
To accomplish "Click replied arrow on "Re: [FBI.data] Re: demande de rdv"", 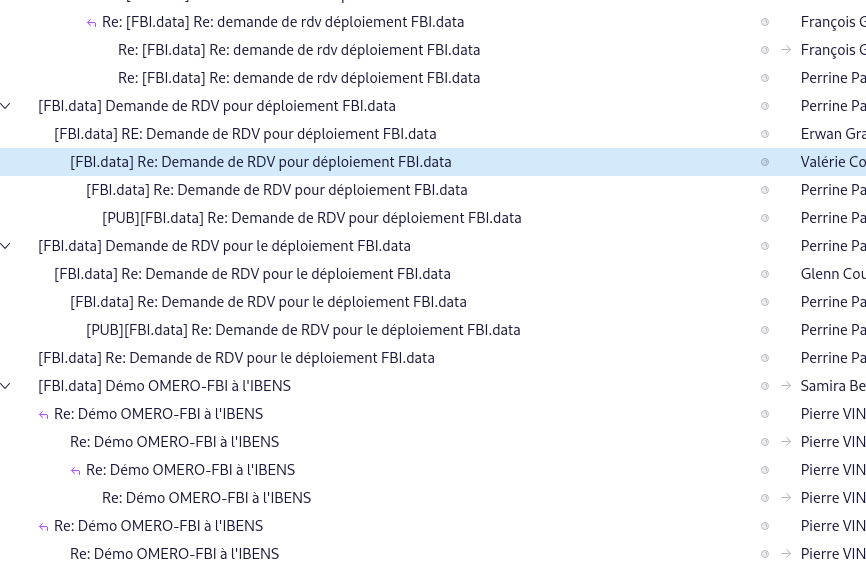I will pyautogui.click(x=92, y=22).
